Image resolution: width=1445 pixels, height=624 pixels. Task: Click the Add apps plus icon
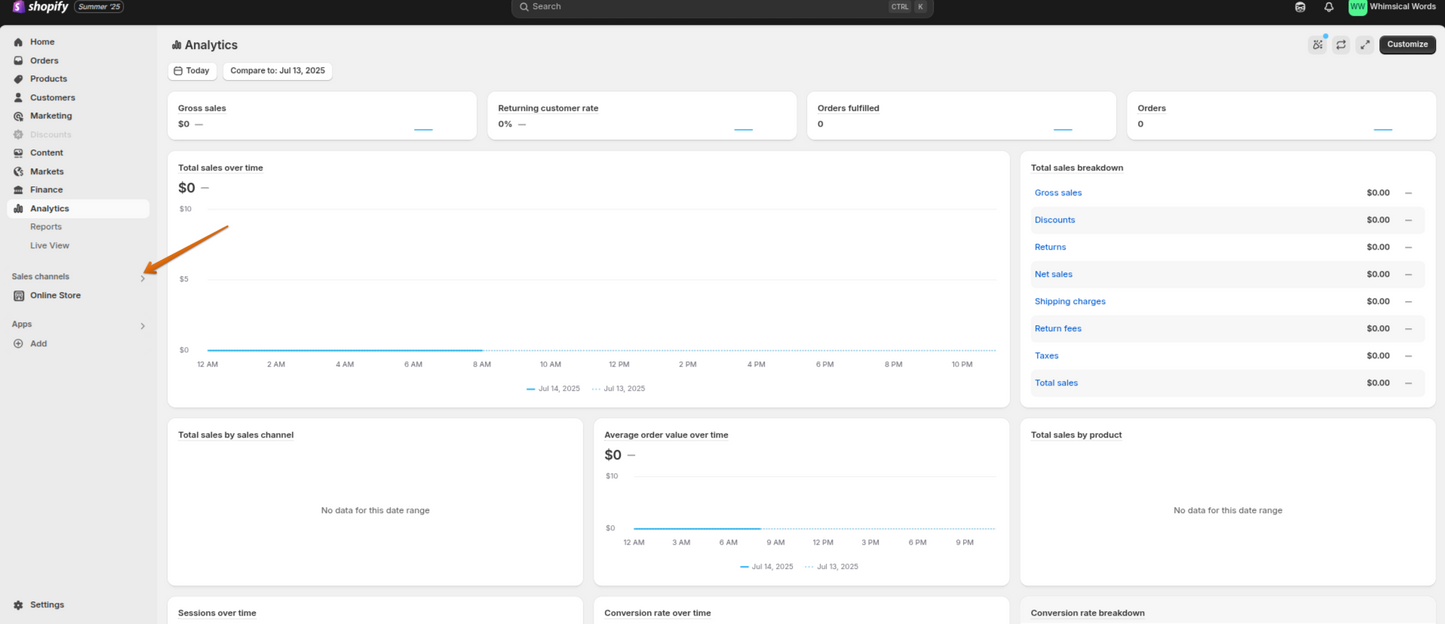[x=18, y=344]
